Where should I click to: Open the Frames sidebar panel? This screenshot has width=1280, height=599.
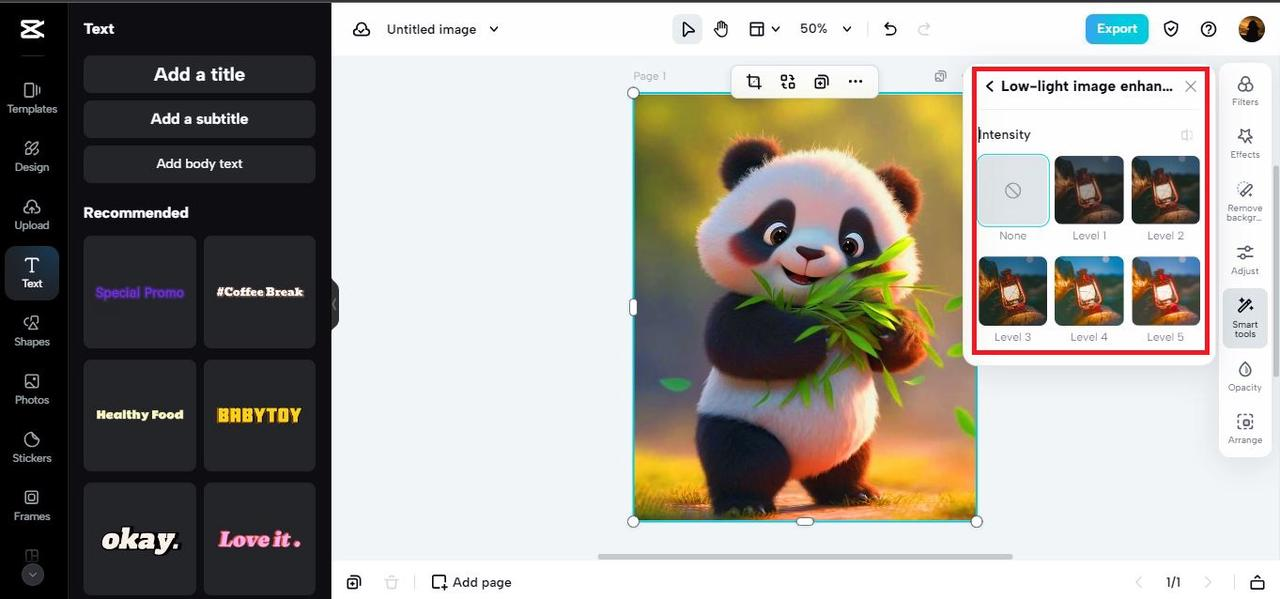pos(32,505)
